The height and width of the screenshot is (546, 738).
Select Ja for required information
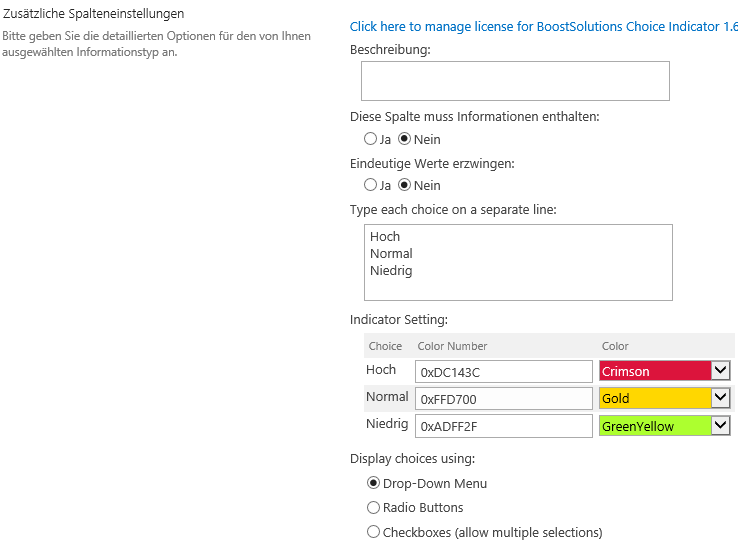click(370, 139)
